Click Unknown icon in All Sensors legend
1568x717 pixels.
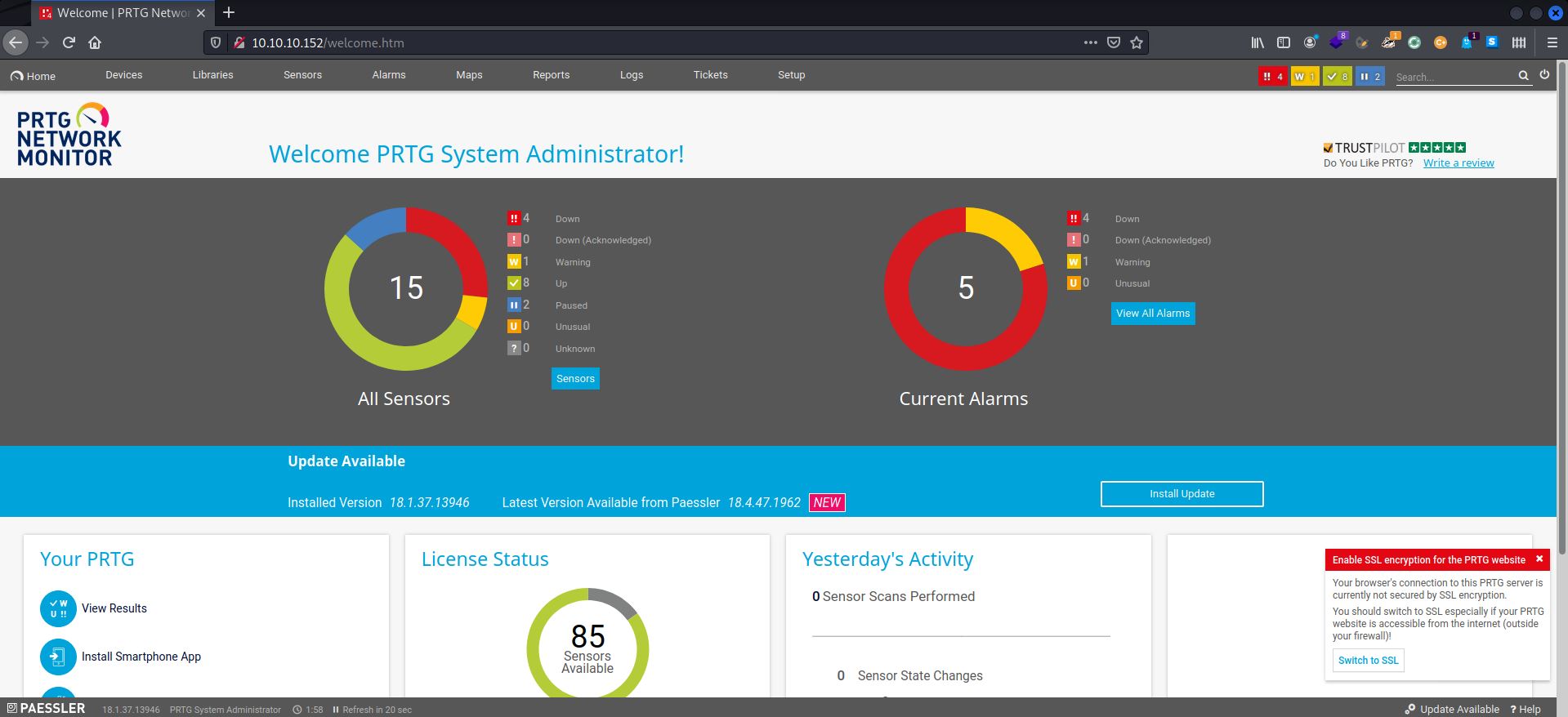click(x=514, y=348)
